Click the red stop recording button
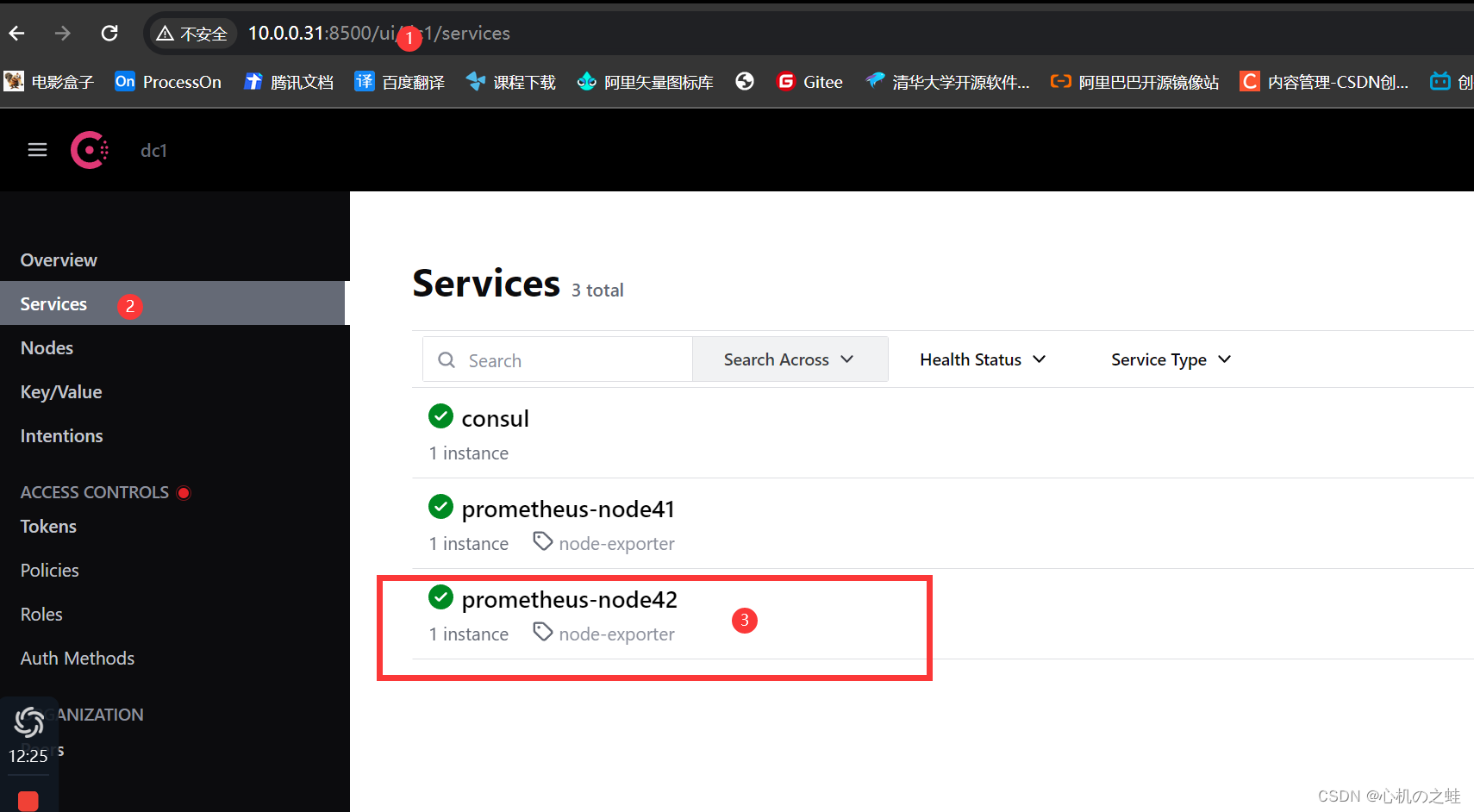 pos(28,801)
